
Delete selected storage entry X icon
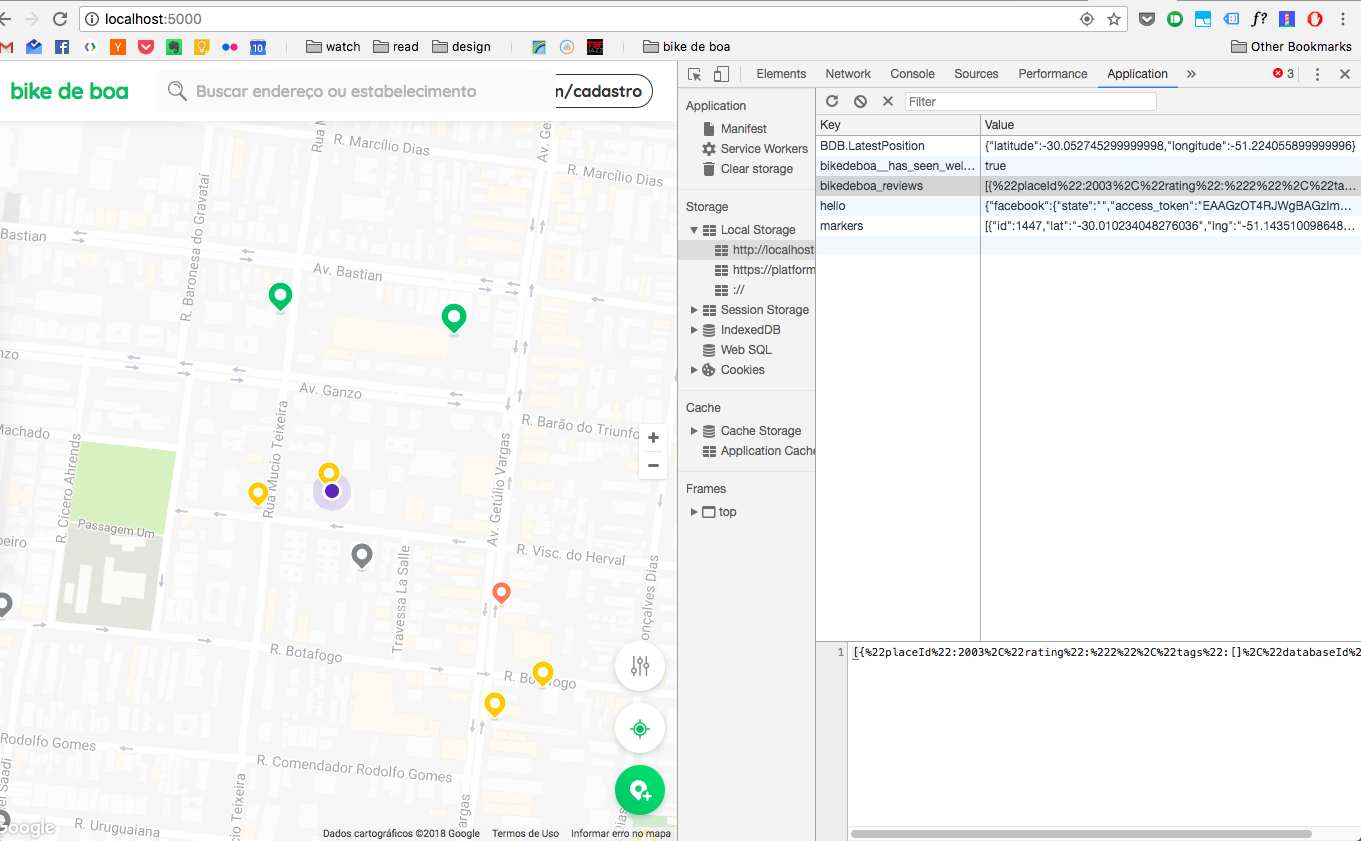pyautogui.click(x=887, y=101)
